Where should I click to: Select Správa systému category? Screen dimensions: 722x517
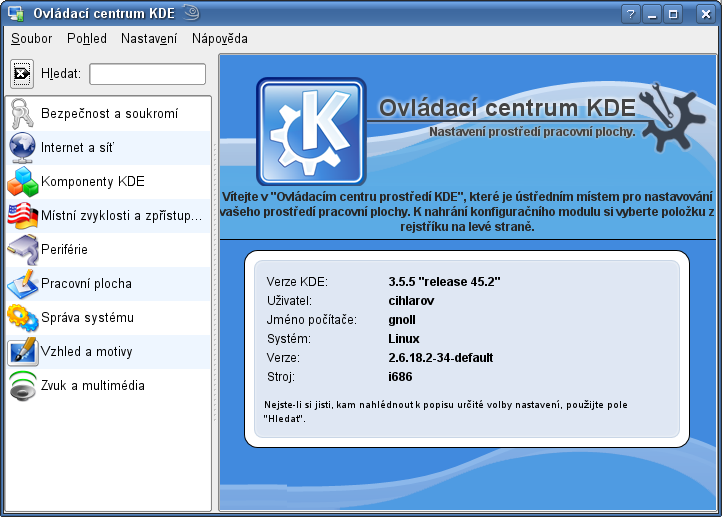[108, 318]
